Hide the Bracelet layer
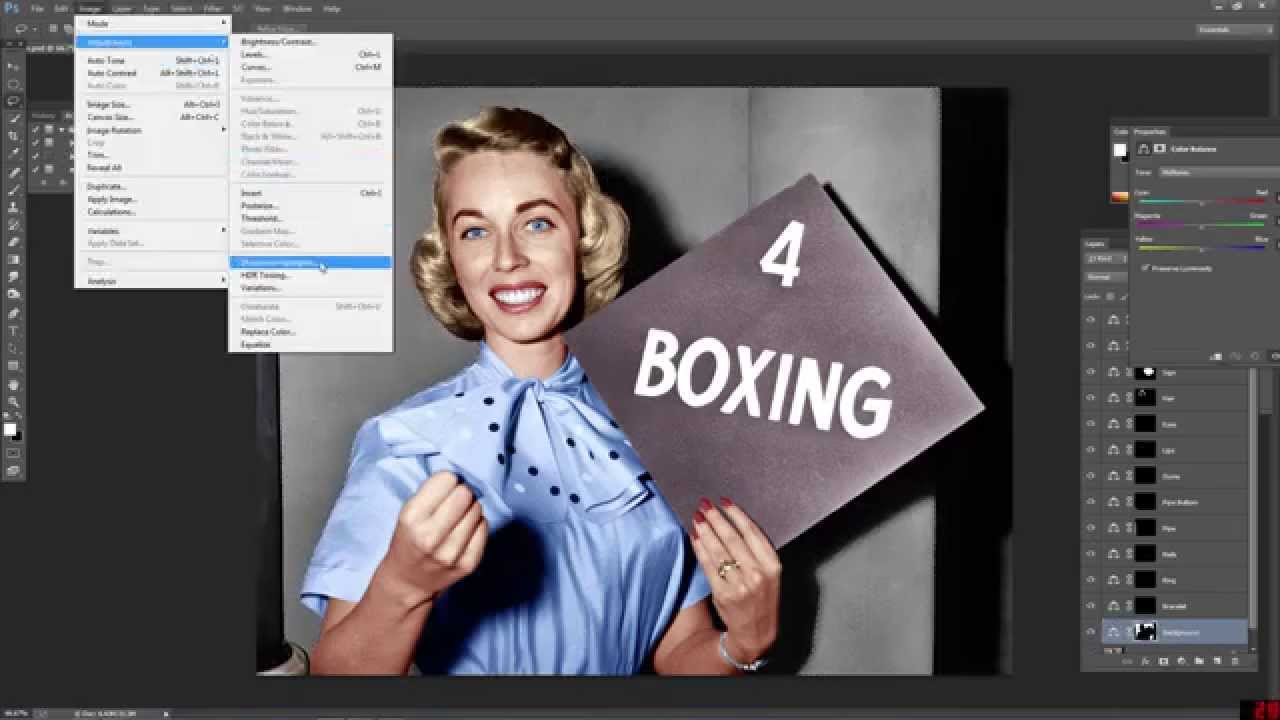The image size is (1280, 720). click(x=1091, y=606)
